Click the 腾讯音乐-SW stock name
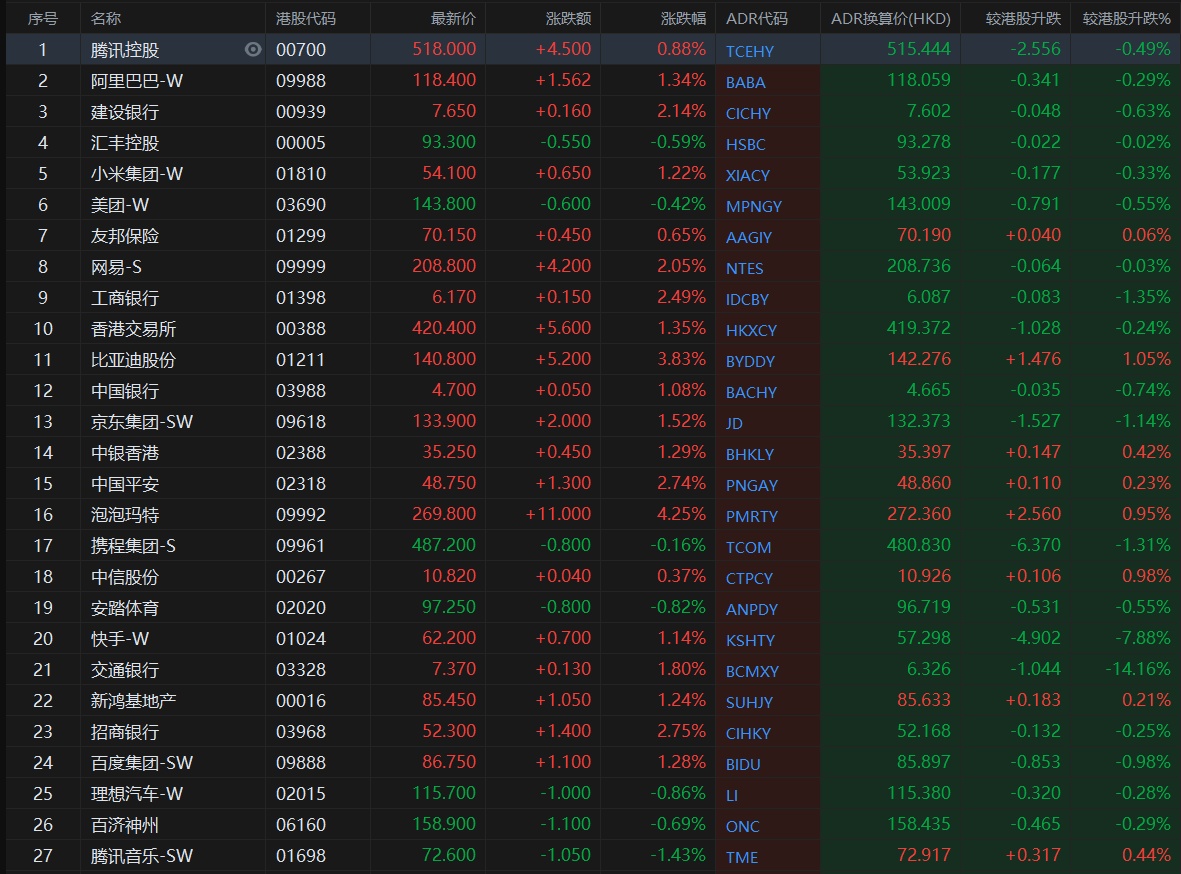The height and width of the screenshot is (874, 1181). coord(142,855)
